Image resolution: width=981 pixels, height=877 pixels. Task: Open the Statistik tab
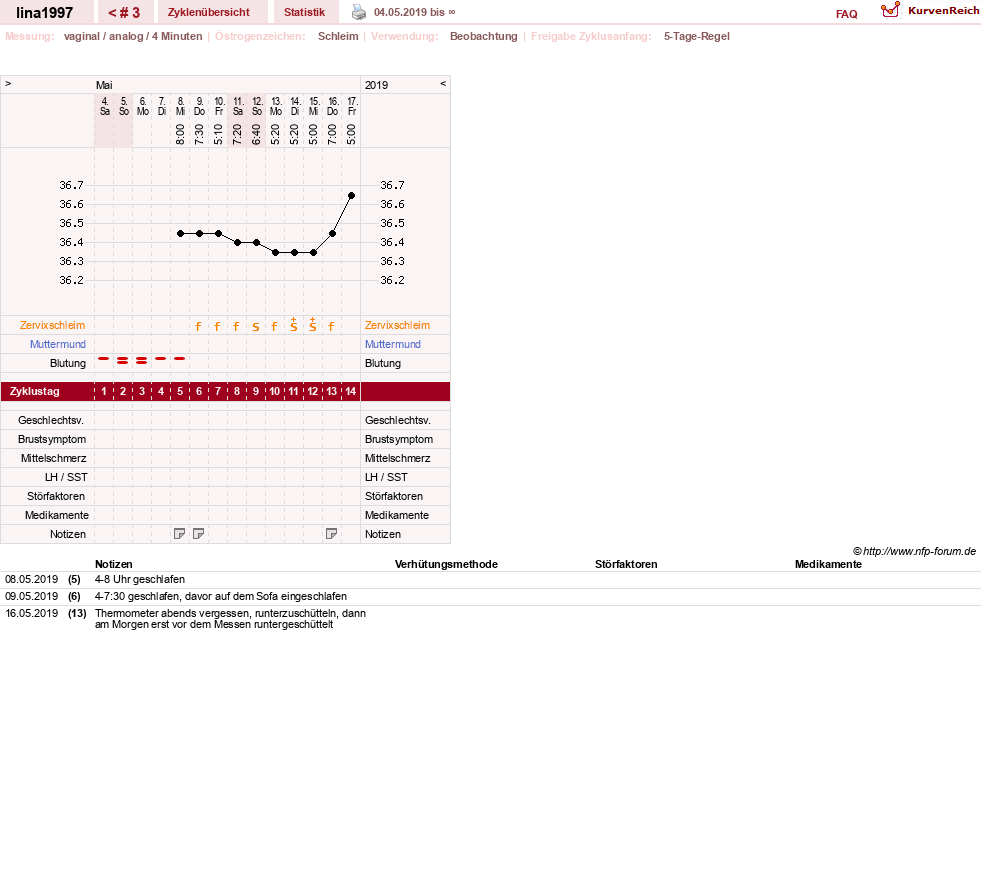pos(305,13)
